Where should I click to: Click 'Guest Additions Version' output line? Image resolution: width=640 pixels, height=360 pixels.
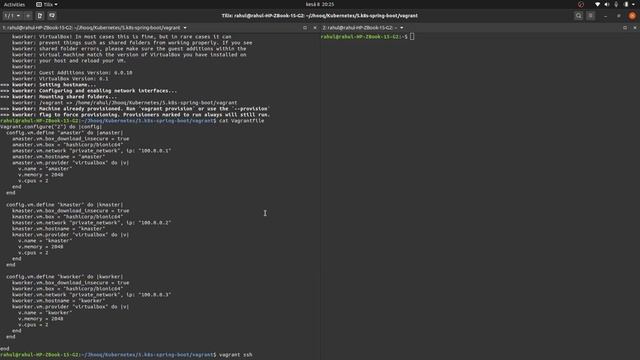pyautogui.click(x=72, y=73)
